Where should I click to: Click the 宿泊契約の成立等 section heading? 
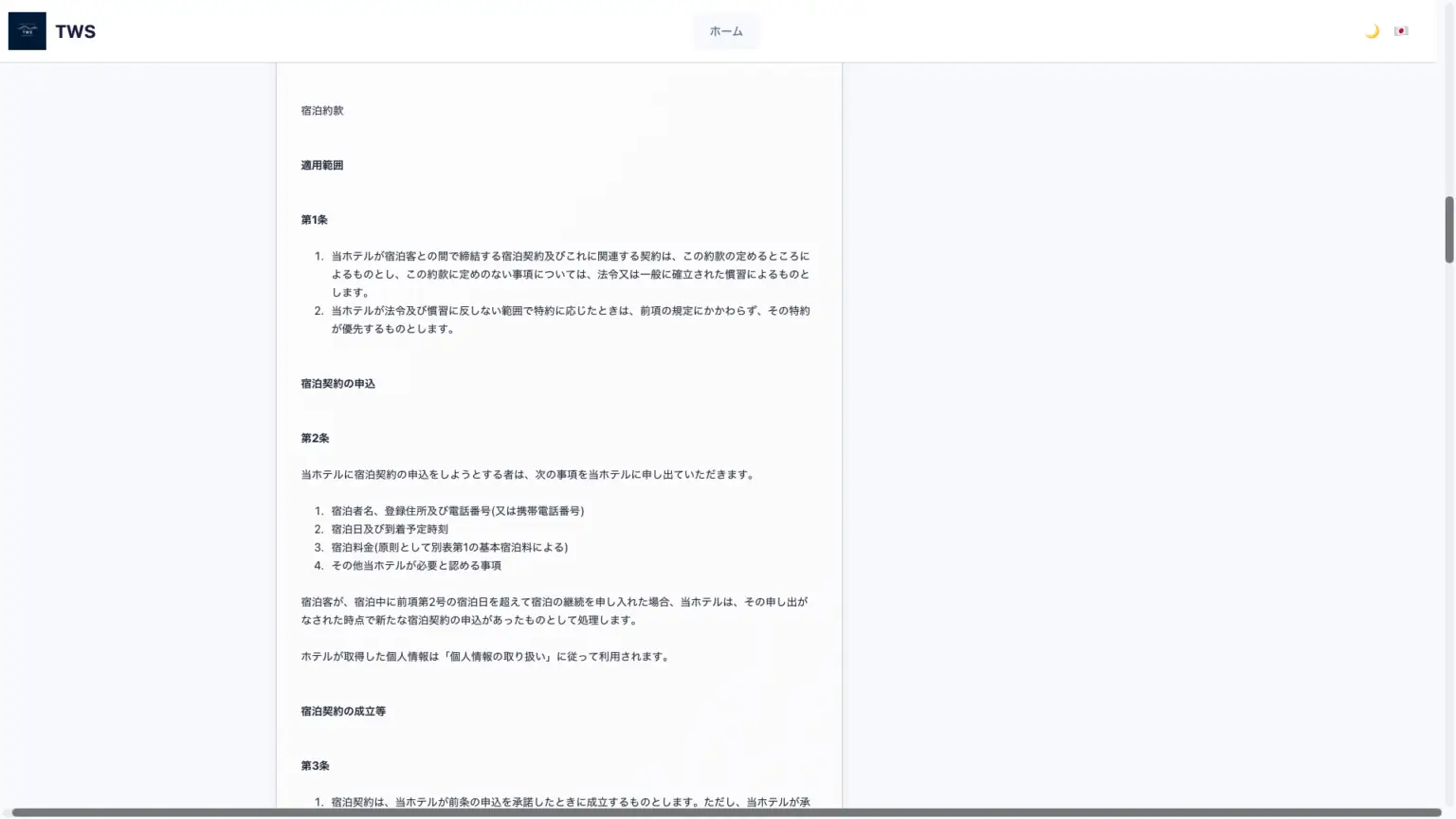pos(343,711)
